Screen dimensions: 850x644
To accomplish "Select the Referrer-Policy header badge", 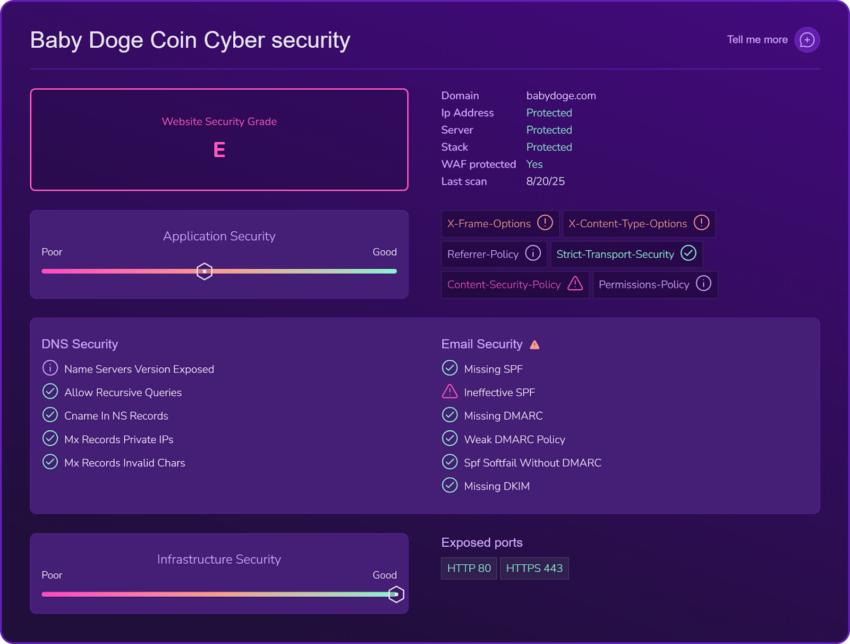I will (493, 254).
